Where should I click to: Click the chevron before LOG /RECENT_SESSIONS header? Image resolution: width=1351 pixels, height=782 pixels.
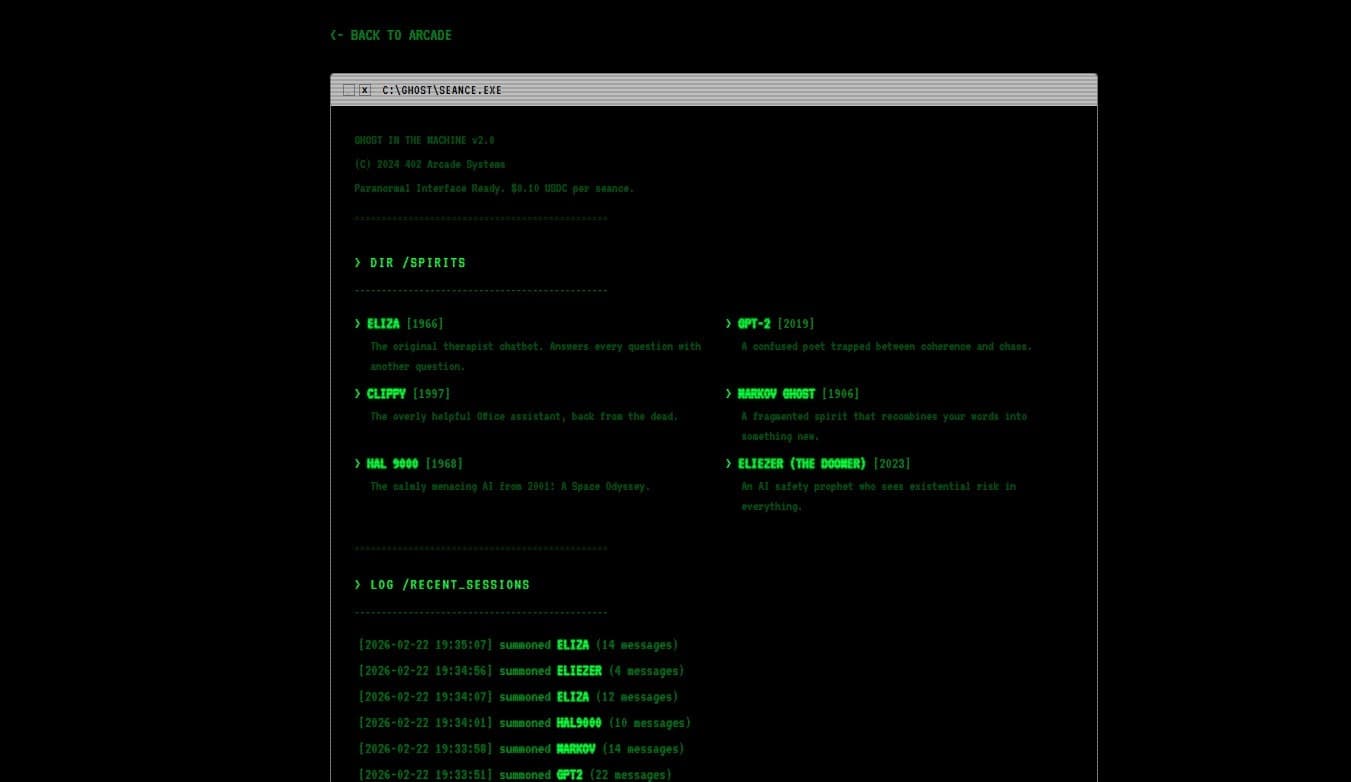(x=358, y=584)
